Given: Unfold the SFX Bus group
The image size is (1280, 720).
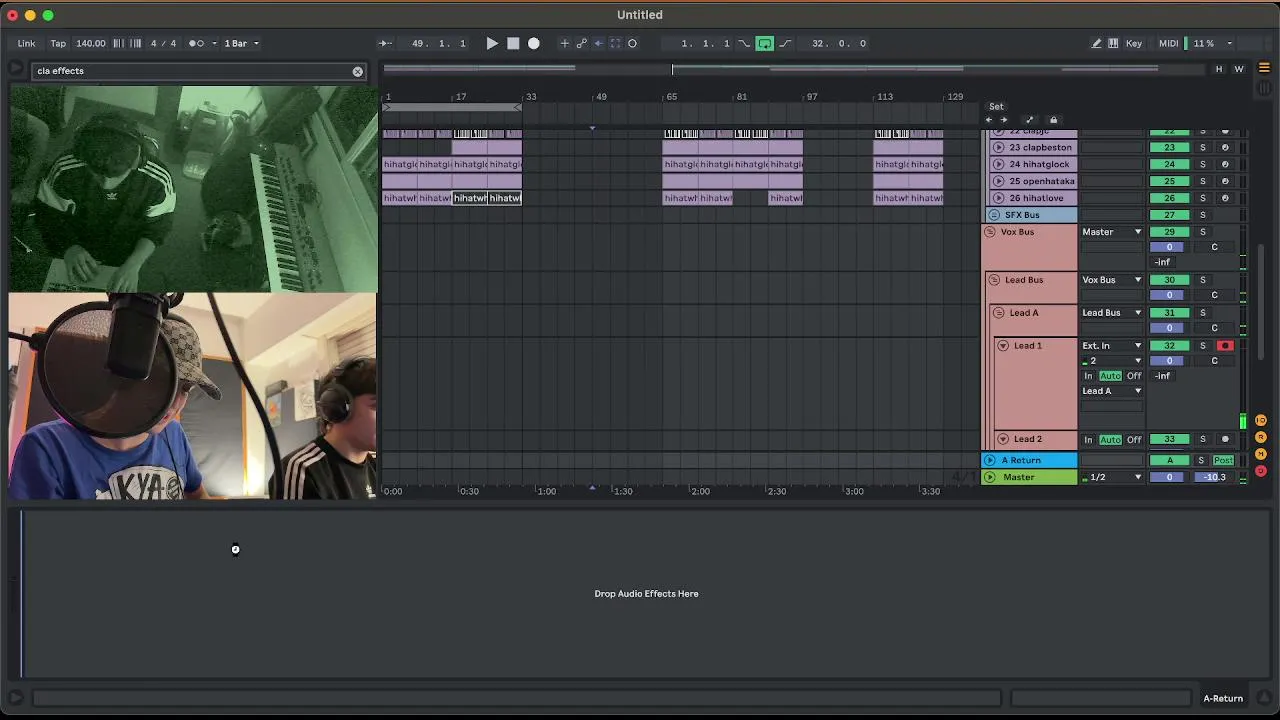Looking at the screenshot, I should pyautogui.click(x=994, y=215).
